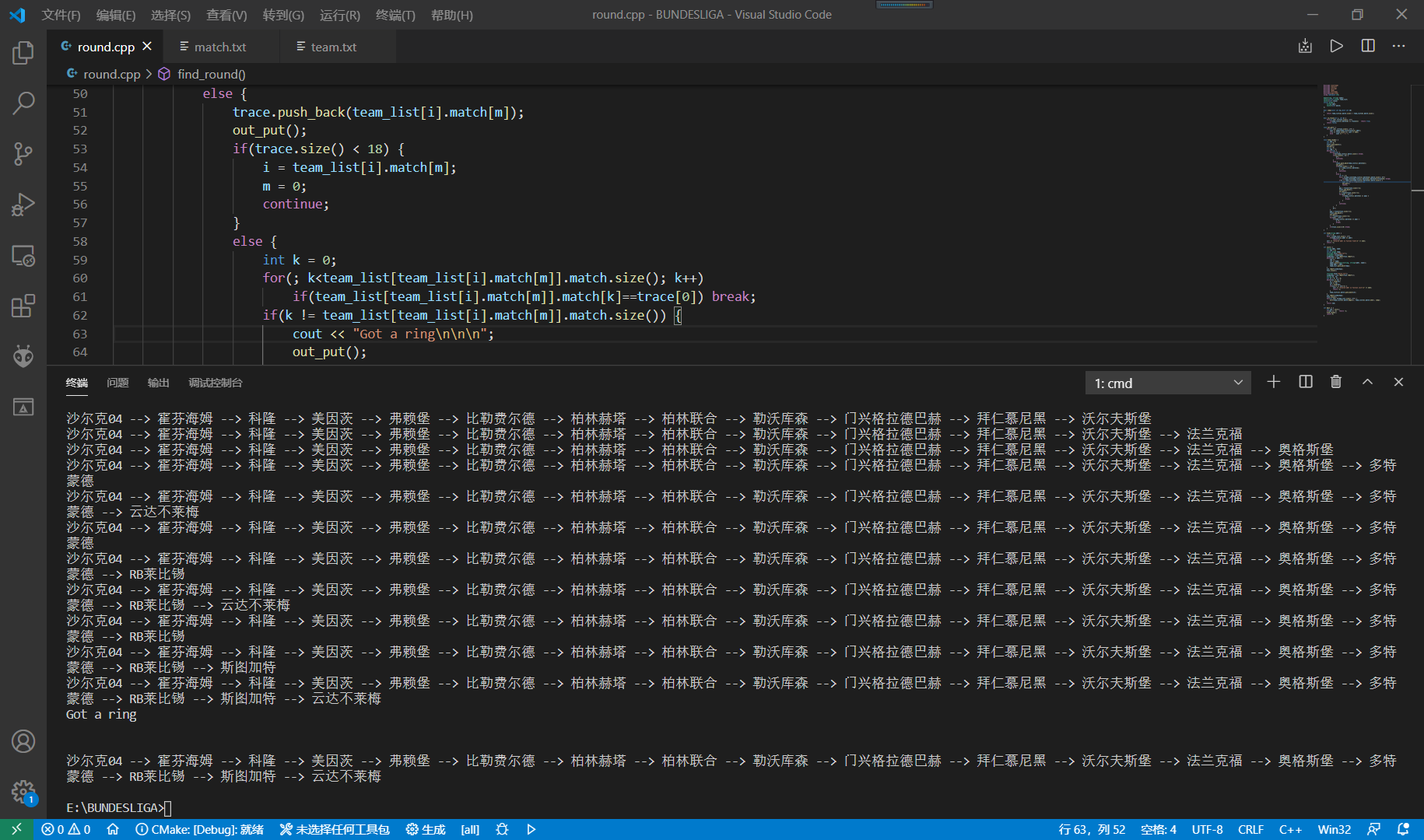
Task: Split the terminal panel
Action: (x=1306, y=382)
